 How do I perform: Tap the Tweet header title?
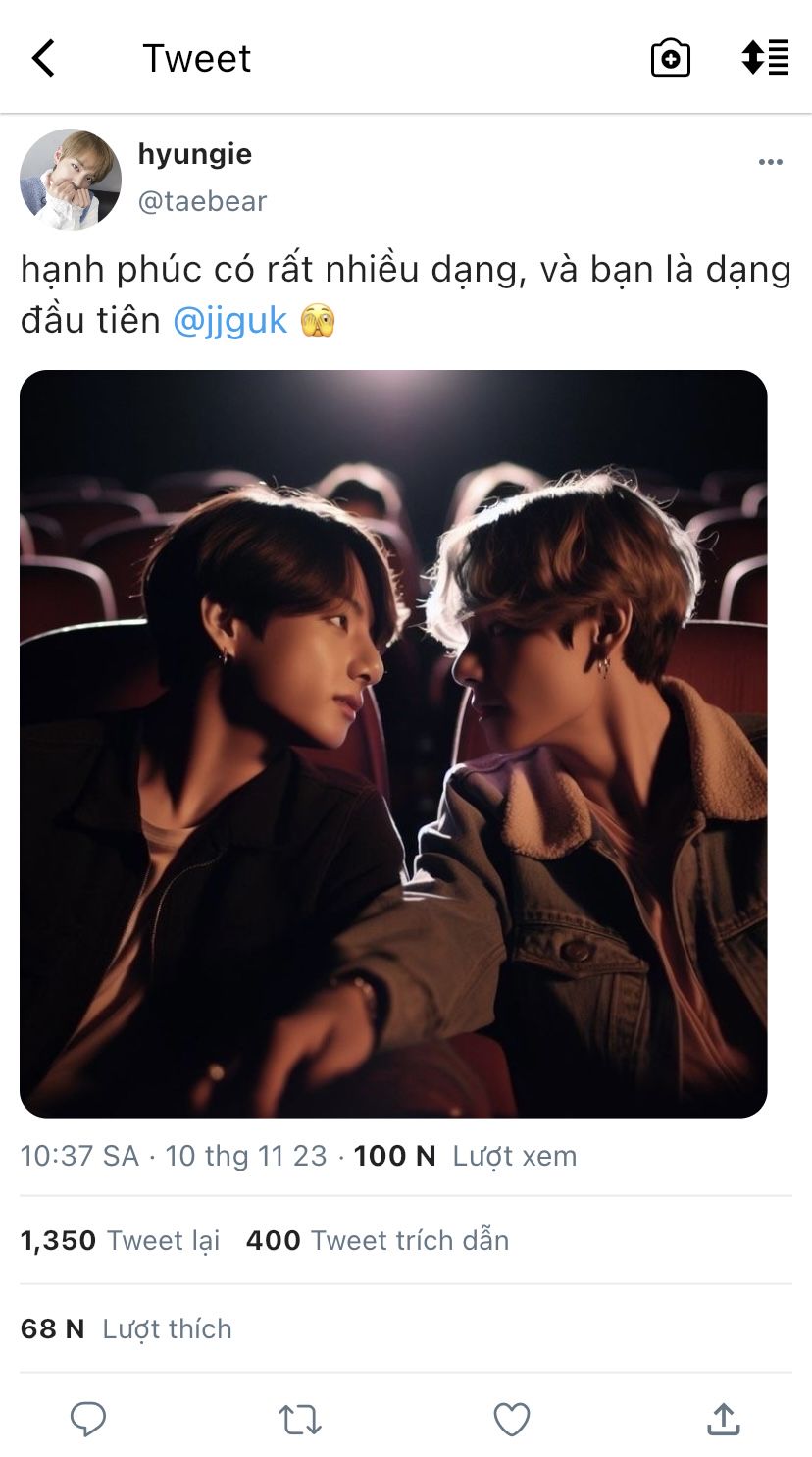(197, 59)
